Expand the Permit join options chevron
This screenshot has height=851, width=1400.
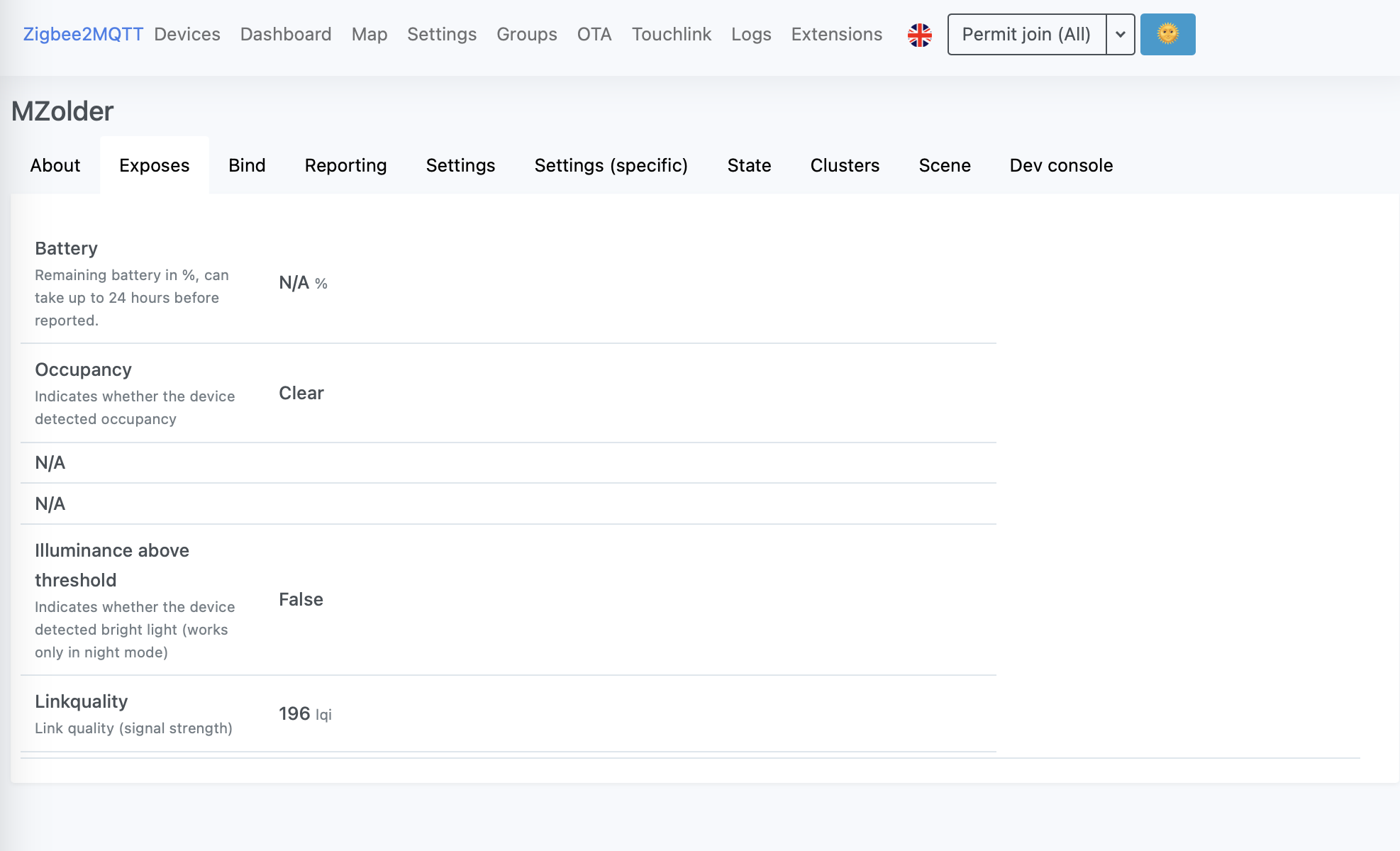pos(1120,34)
